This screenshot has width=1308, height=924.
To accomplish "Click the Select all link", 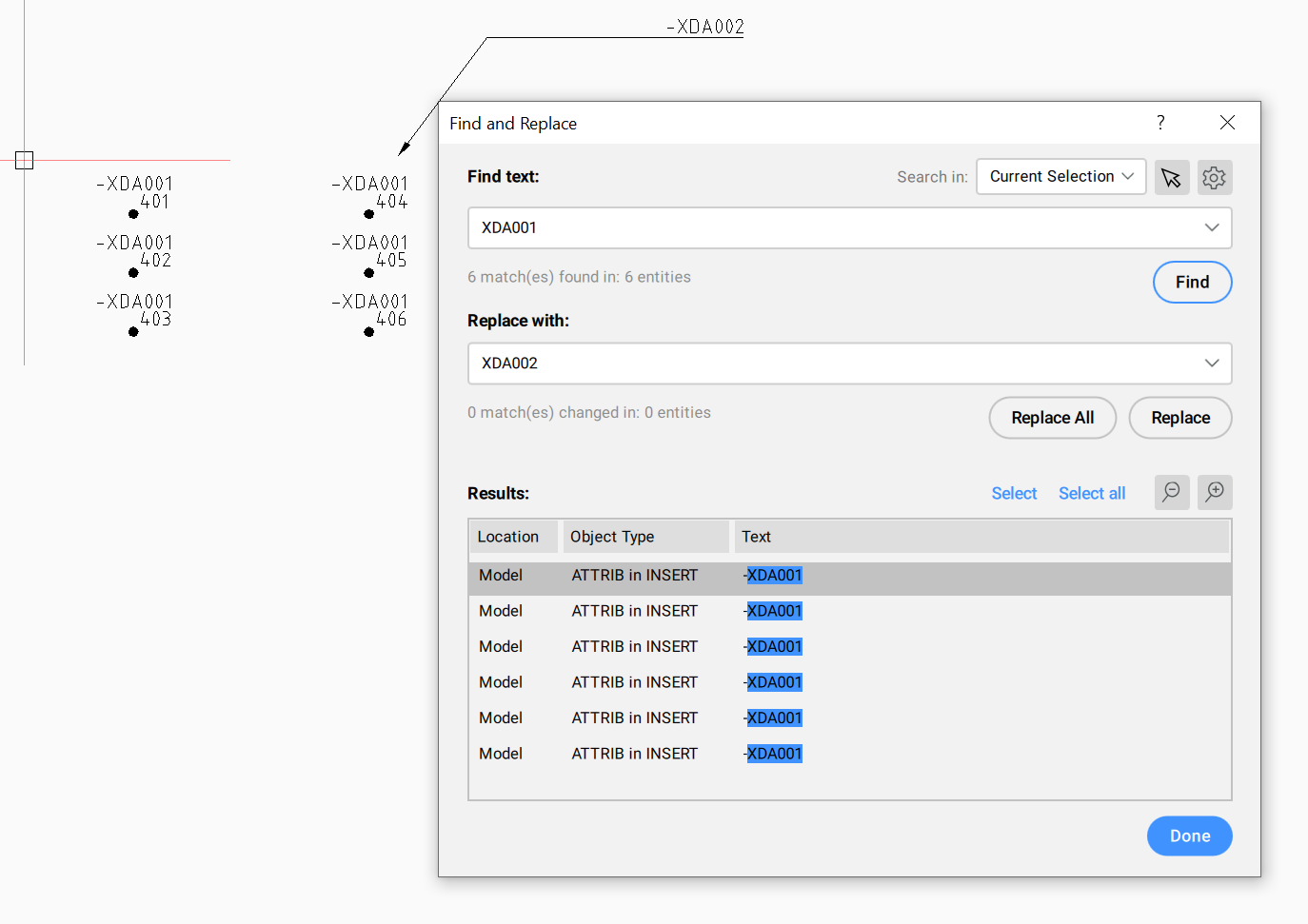I will [1092, 493].
